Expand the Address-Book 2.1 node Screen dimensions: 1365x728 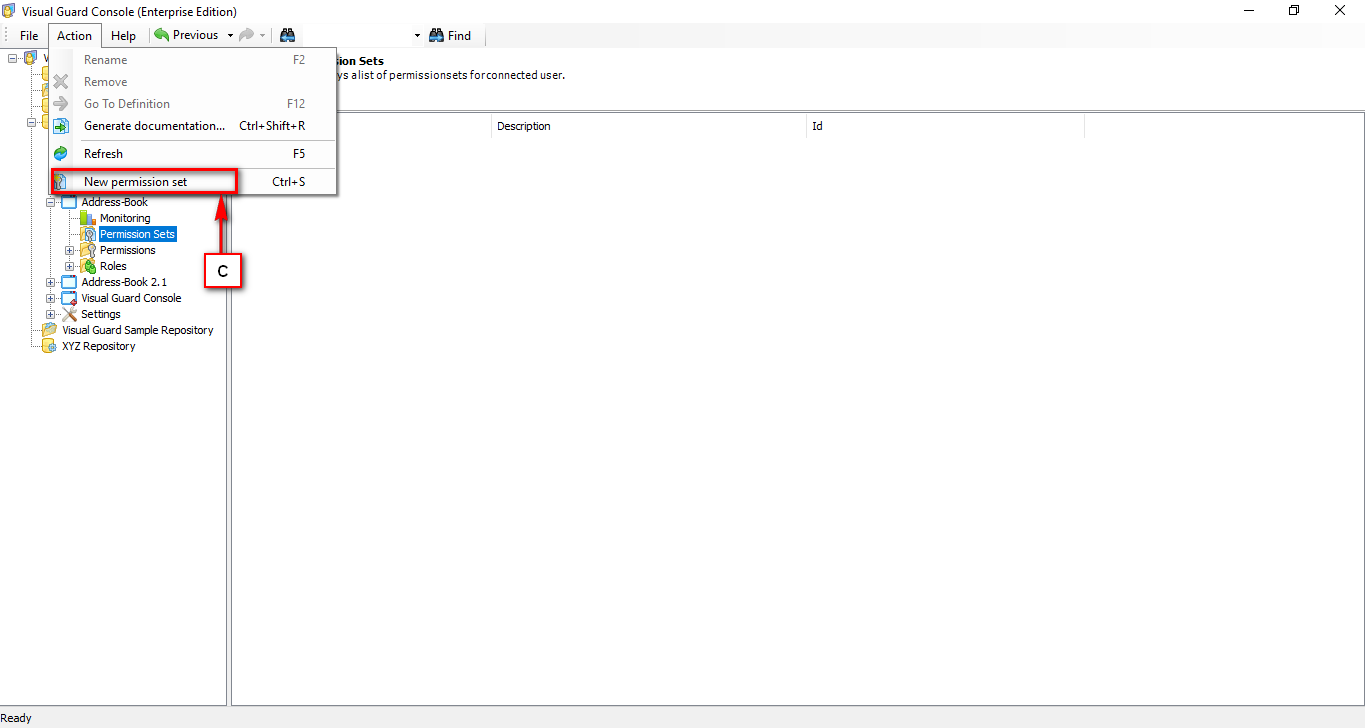[50, 281]
